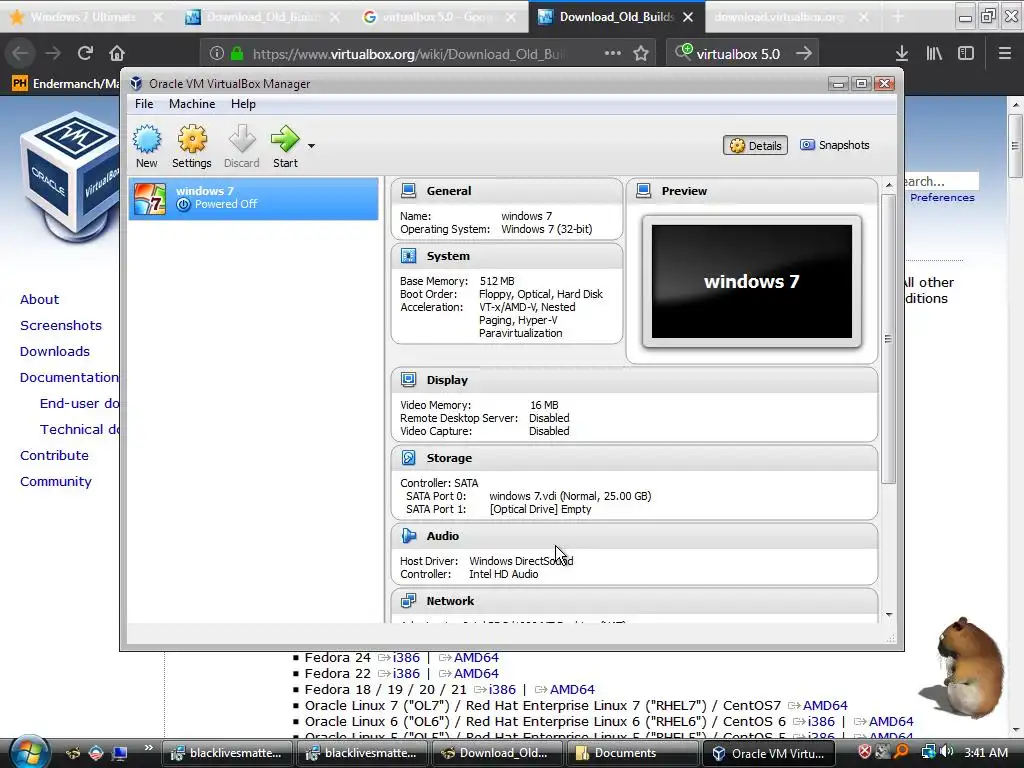Click the volume icon in system tray
Screen dimensions: 1024x768
947,752
